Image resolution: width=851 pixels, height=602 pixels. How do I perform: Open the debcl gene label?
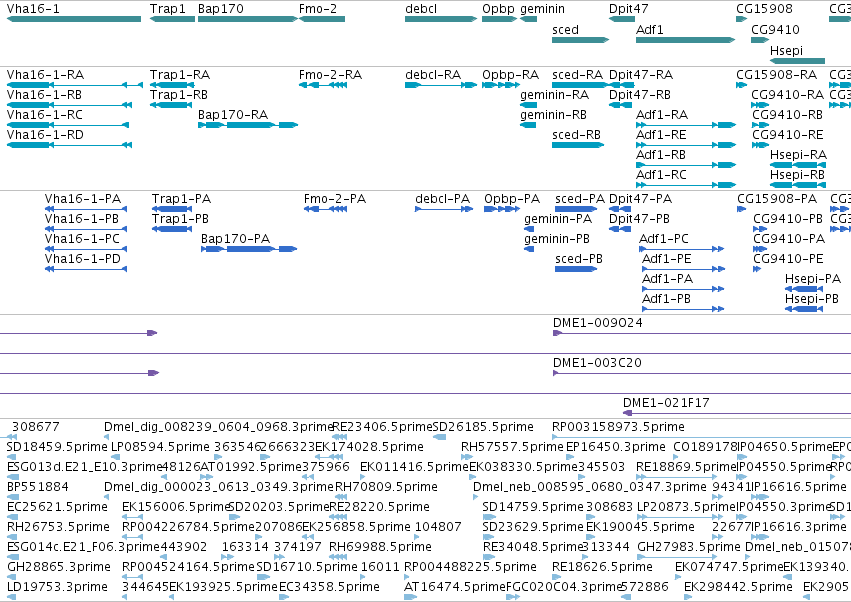click(421, 9)
